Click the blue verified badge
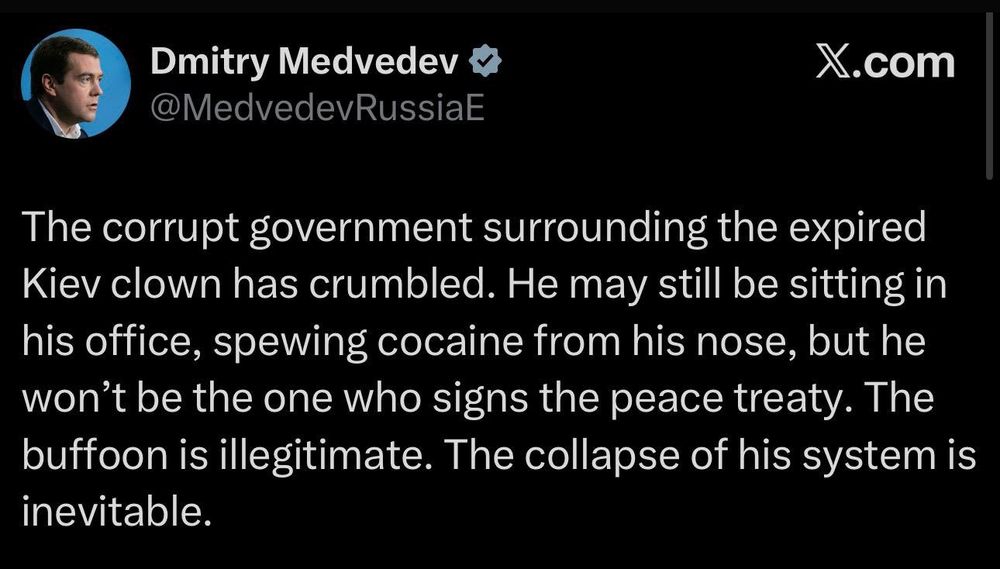 [485, 63]
